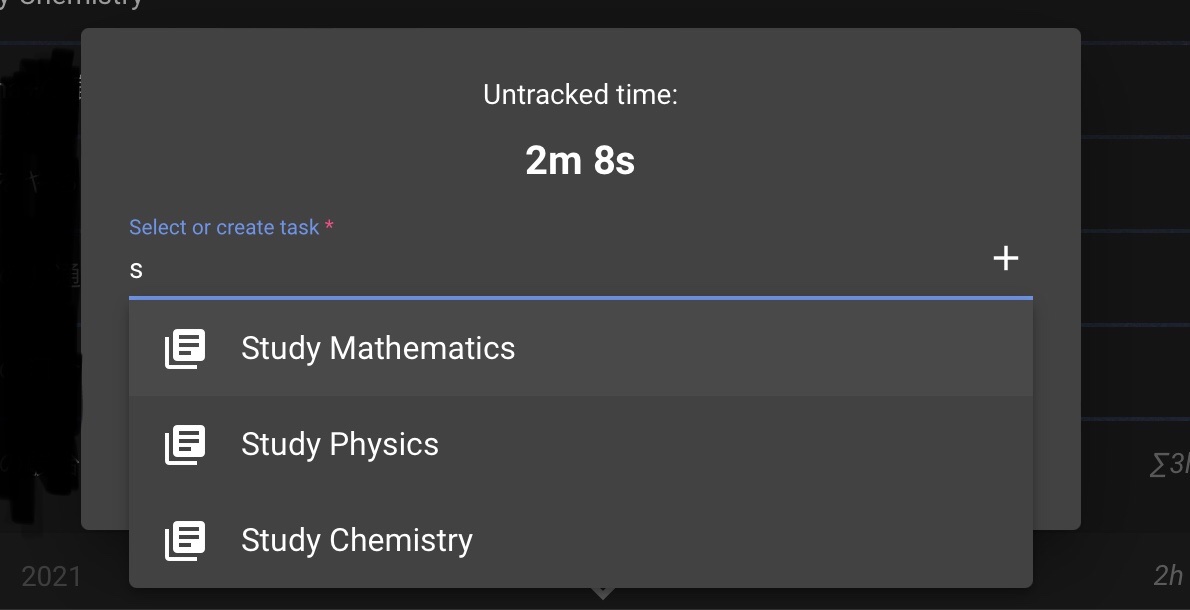Choose Study Chemistry as the task
This screenshot has width=1190, height=610.
[x=356, y=540]
